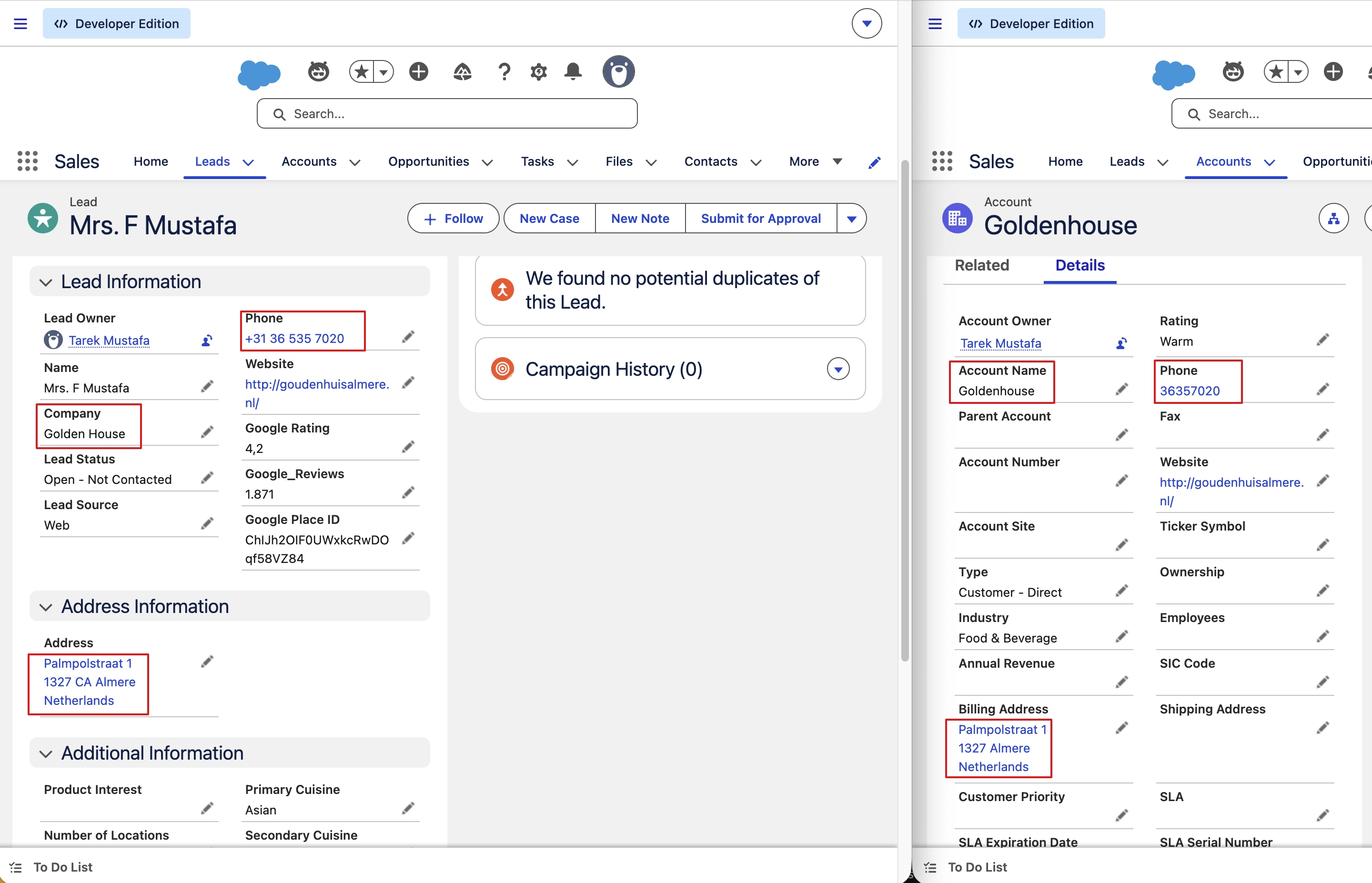
Task: Open To Do List in Lead window
Action: coord(51,866)
